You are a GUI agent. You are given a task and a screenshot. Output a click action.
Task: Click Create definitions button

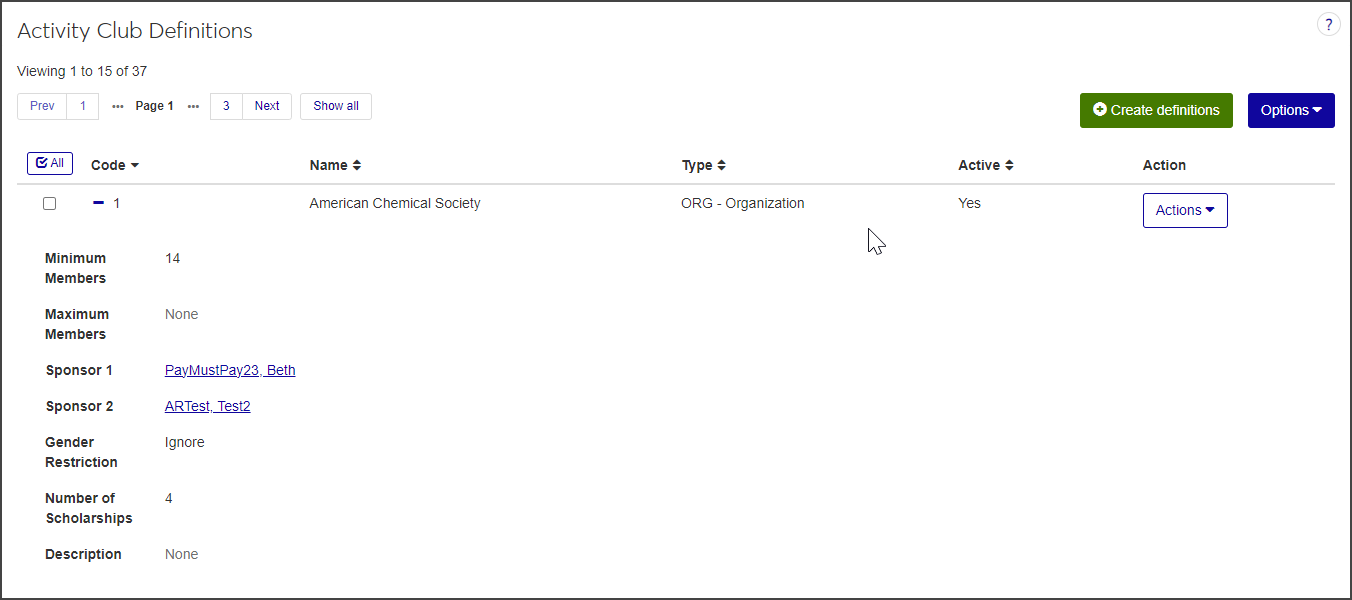click(1155, 110)
